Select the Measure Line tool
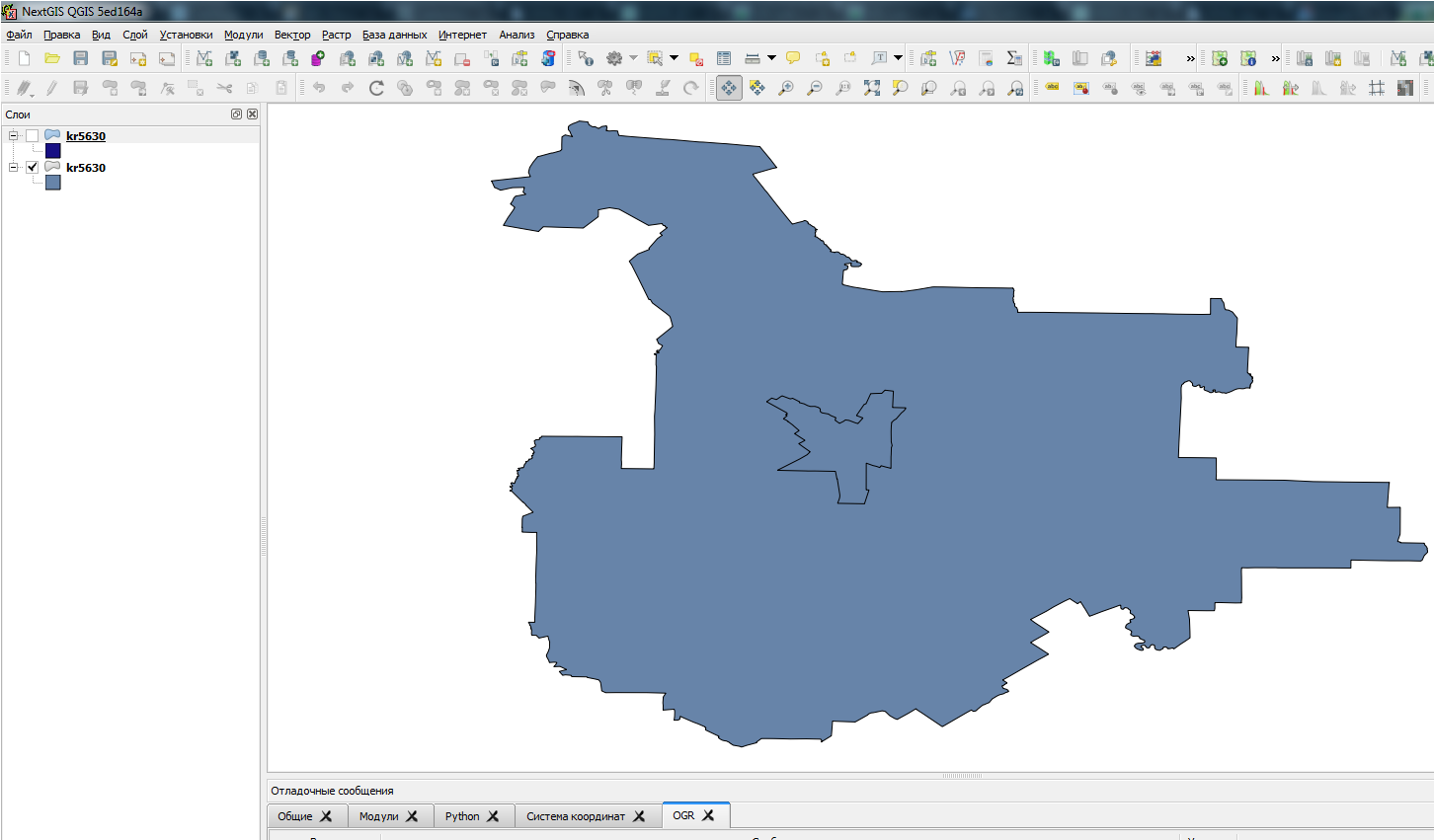 (752, 58)
